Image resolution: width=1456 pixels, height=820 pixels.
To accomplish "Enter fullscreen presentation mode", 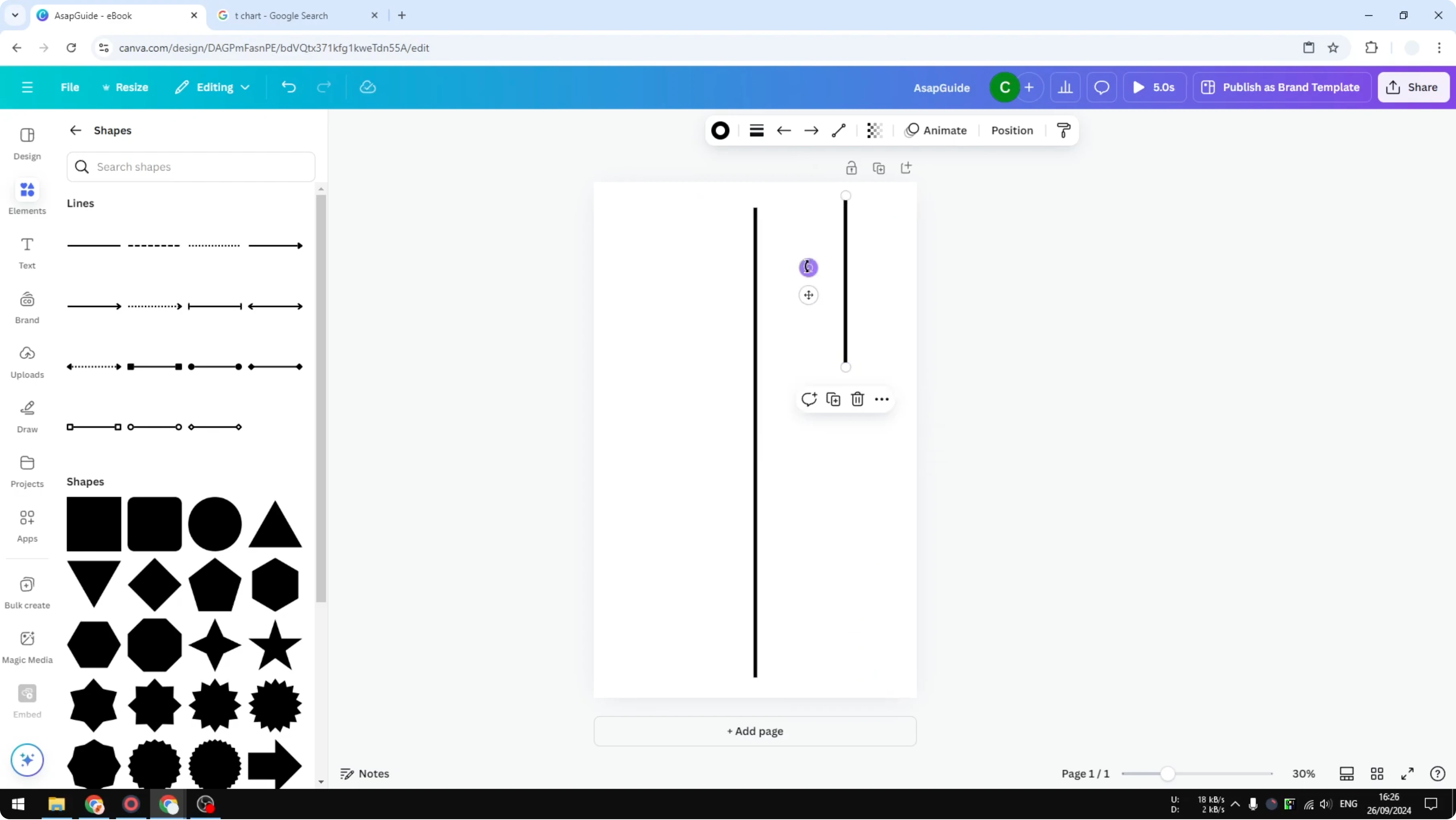I will 1407,774.
